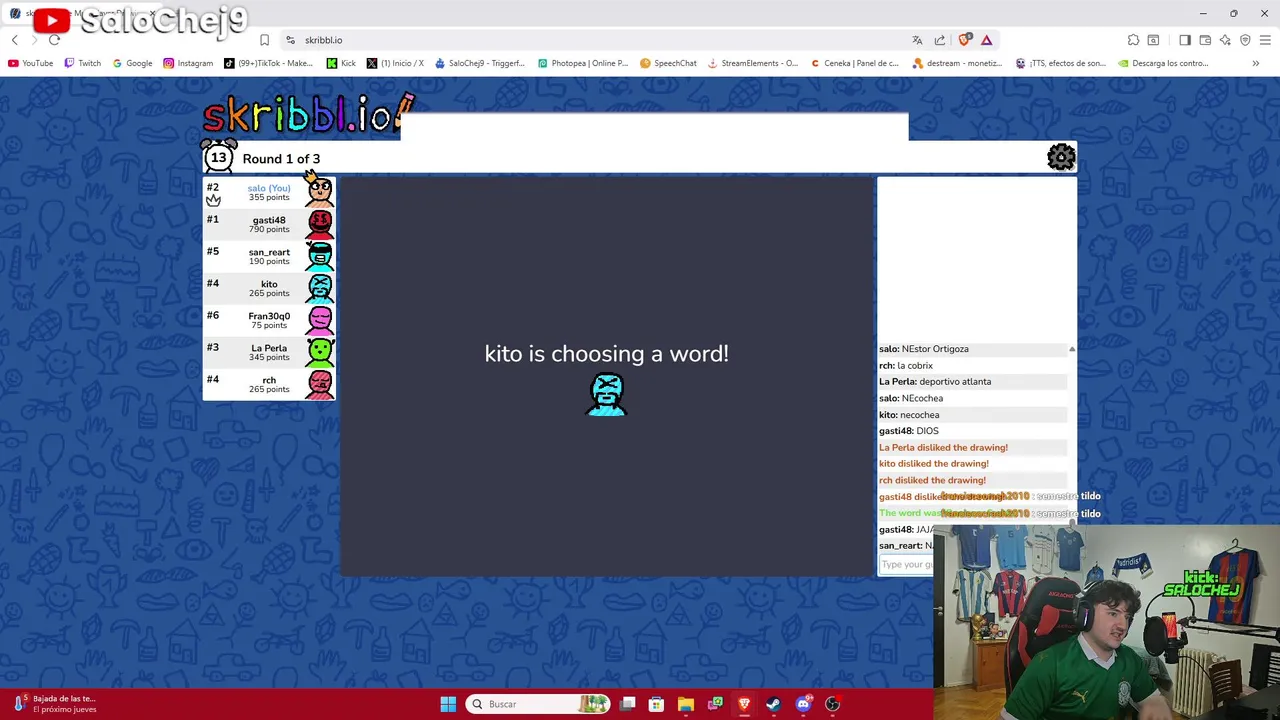This screenshot has height=720, width=1280.
Task: Open Brave Shields lion icon
Action: pos(964,40)
